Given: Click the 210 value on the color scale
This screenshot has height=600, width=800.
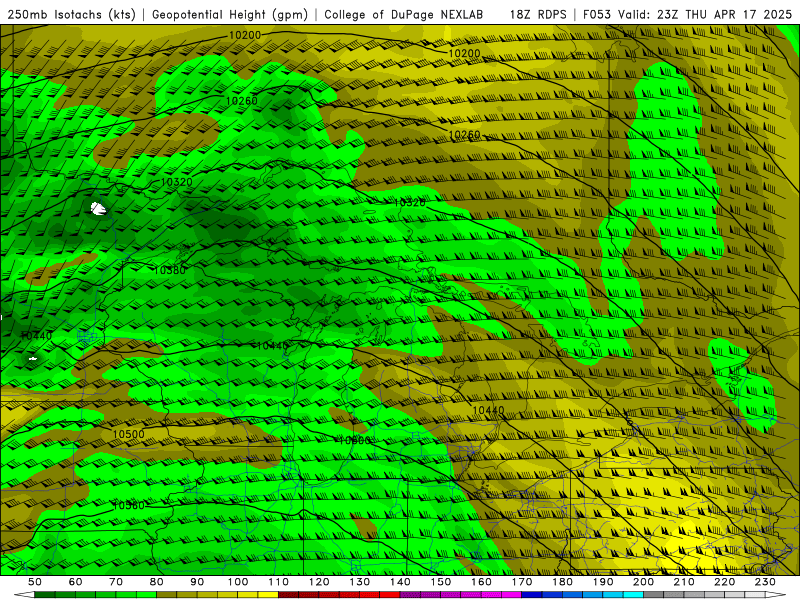Looking at the screenshot, I should pos(684,582).
